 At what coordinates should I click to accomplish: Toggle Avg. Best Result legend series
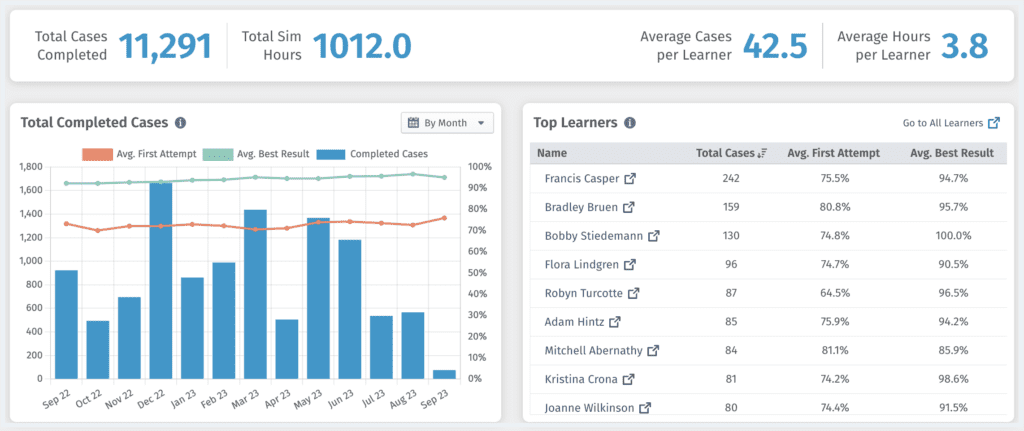click(257, 154)
